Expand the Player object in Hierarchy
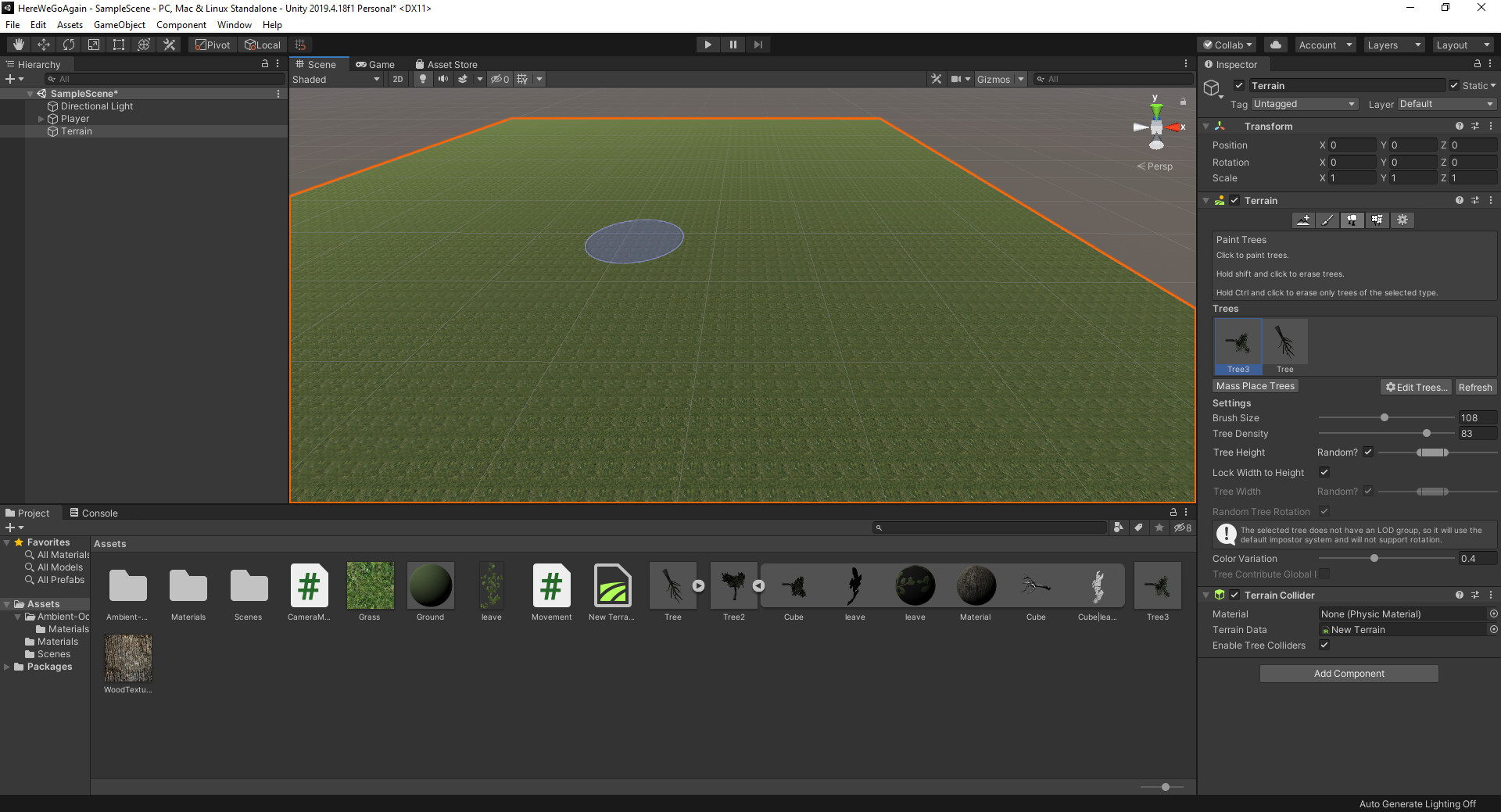 click(x=41, y=119)
